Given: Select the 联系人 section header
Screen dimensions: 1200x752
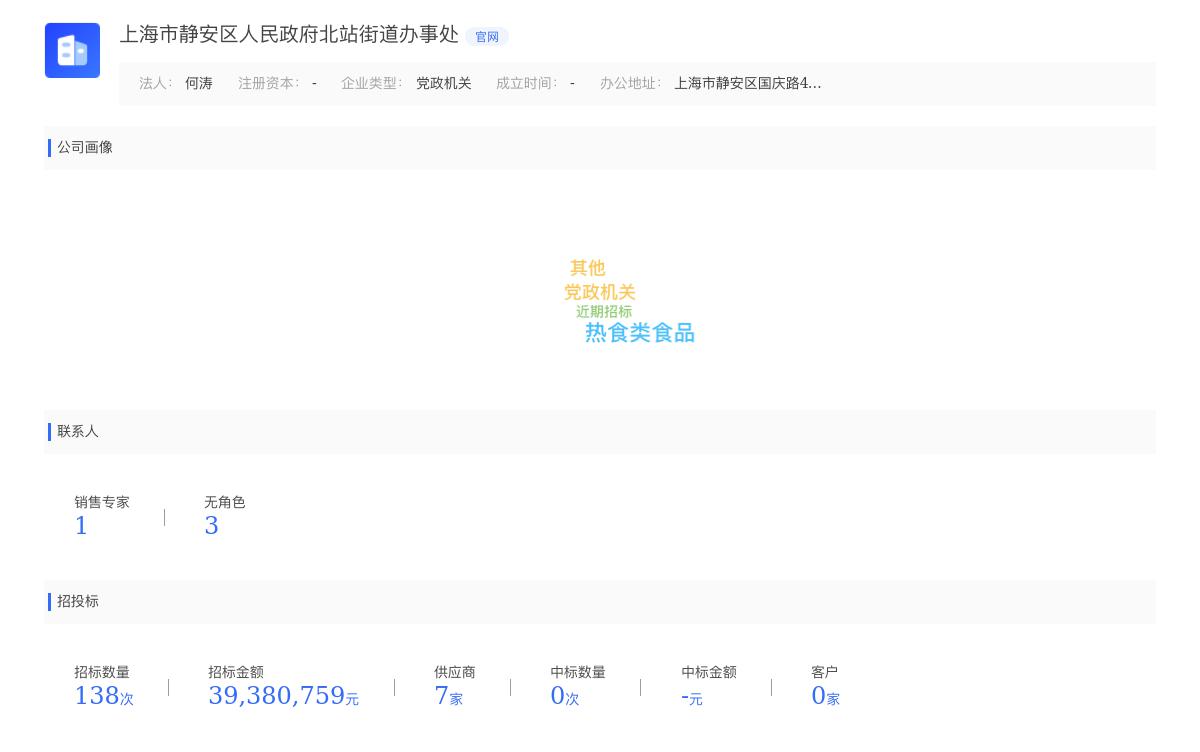Looking at the screenshot, I should 78,432.
